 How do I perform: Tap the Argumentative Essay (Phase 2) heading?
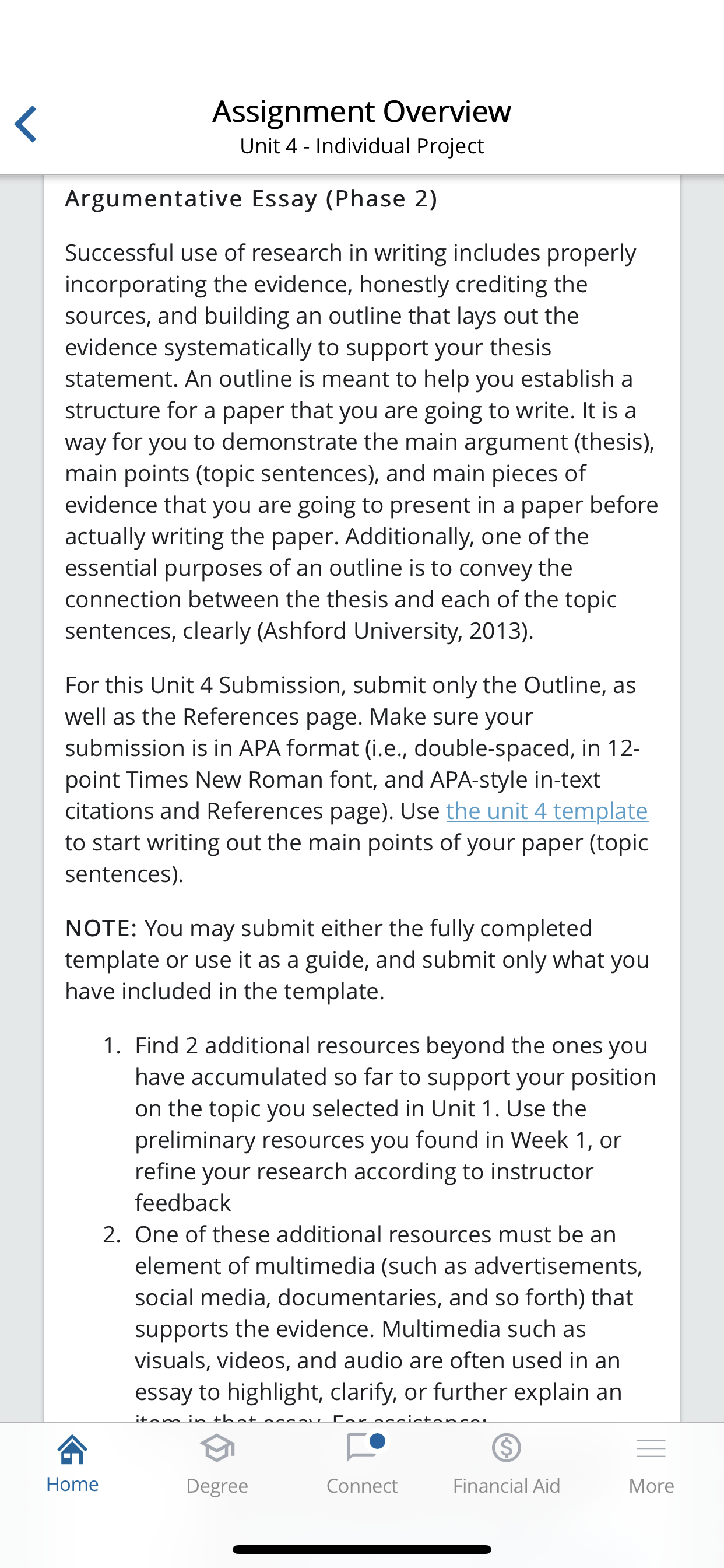[251, 198]
